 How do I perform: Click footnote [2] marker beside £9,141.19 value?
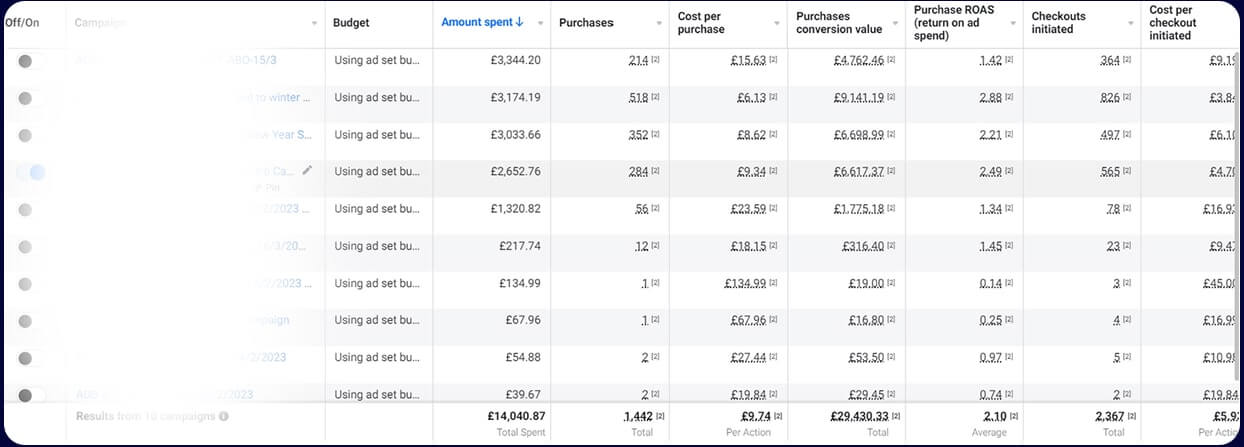[892, 98]
